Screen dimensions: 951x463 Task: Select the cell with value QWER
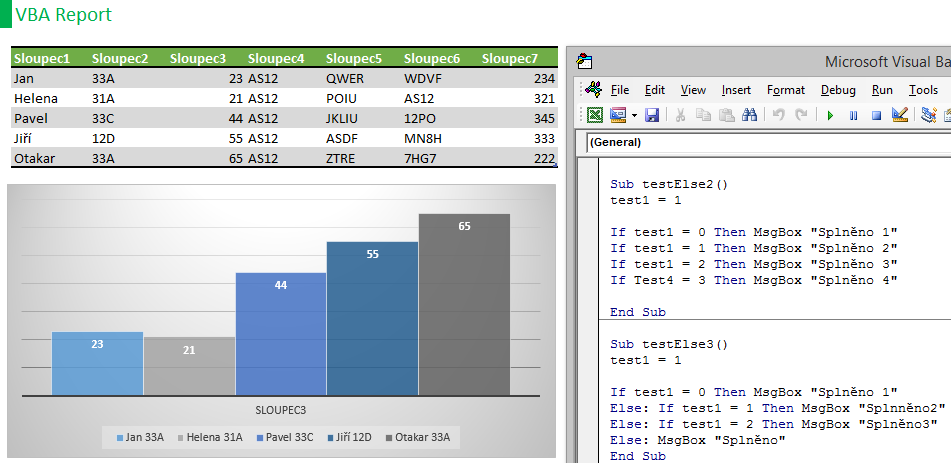[362, 78]
